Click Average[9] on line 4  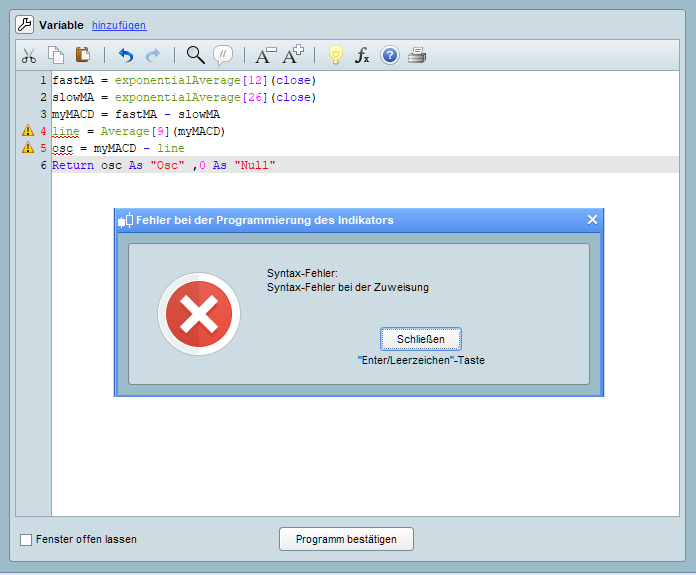click(135, 131)
